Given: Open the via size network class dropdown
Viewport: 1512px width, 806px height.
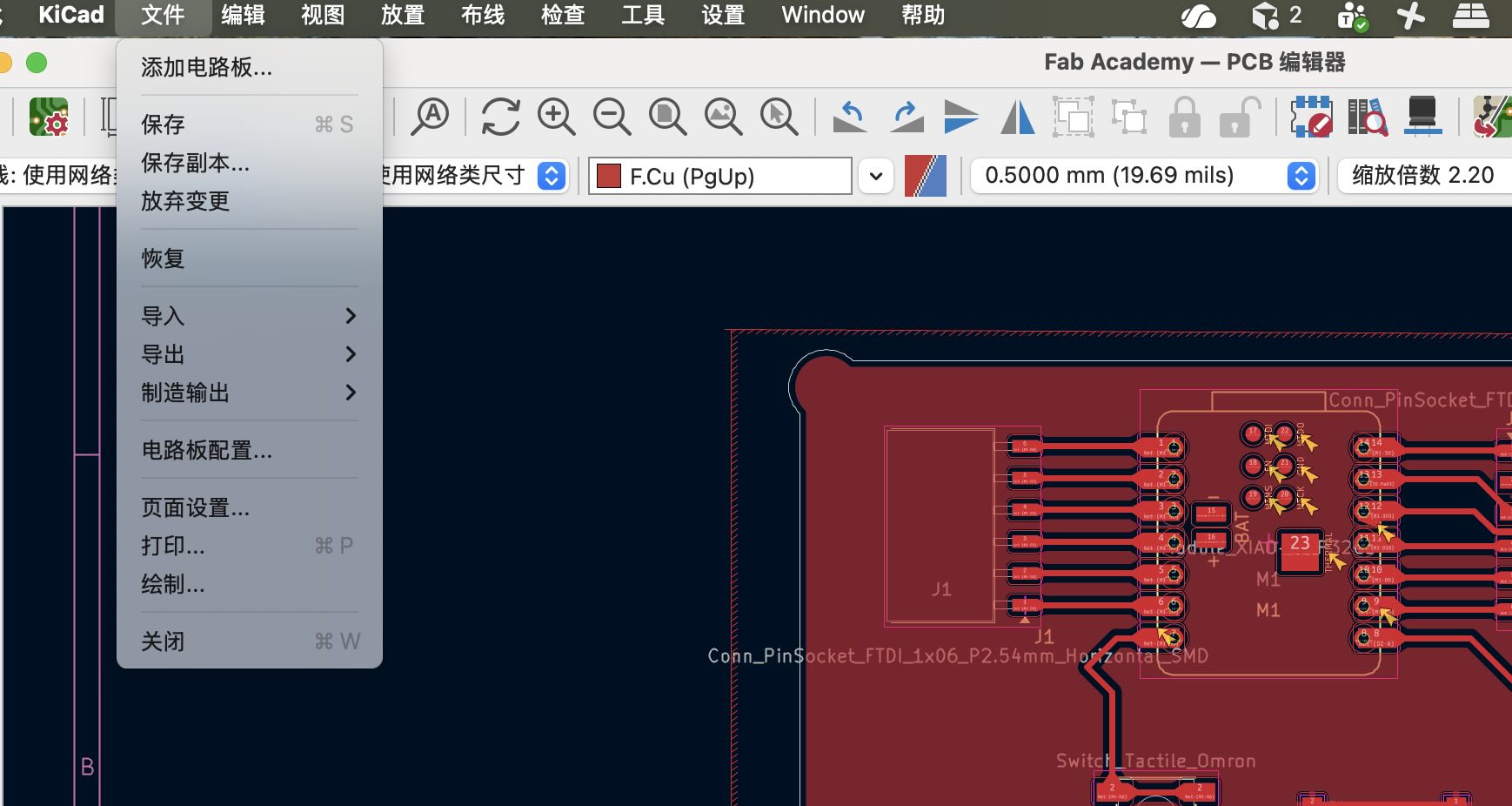Looking at the screenshot, I should coord(552,176).
